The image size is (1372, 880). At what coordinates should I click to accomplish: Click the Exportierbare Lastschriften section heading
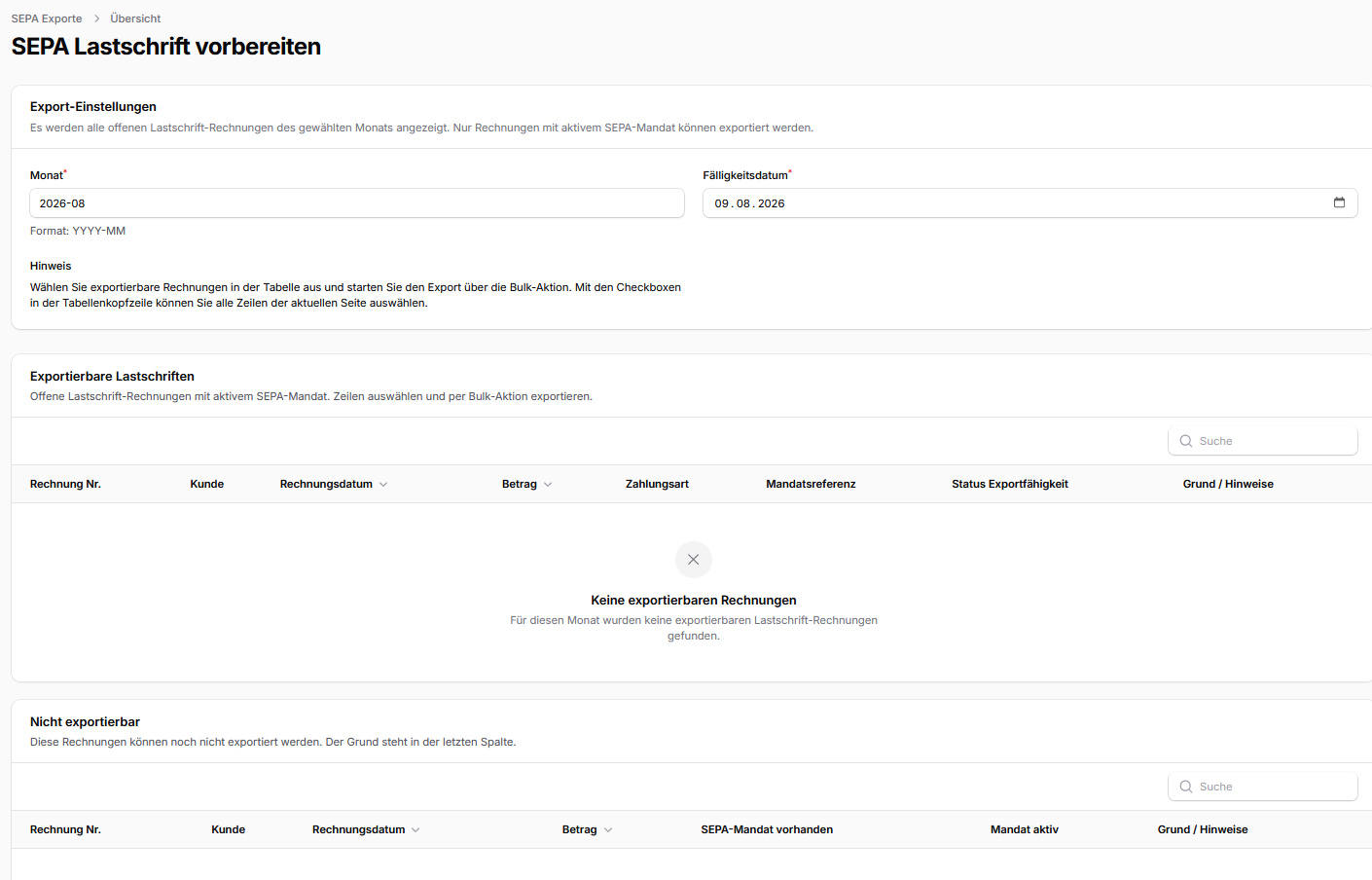(112, 377)
